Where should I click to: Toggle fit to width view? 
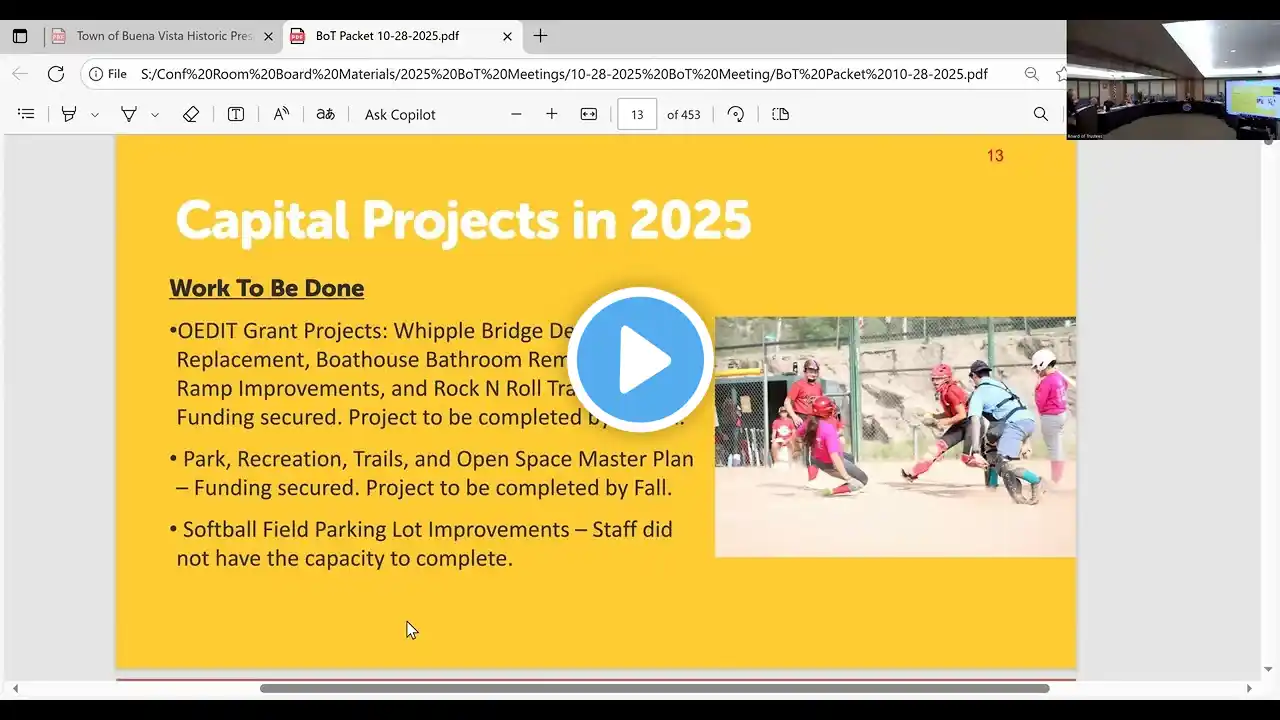pos(589,114)
